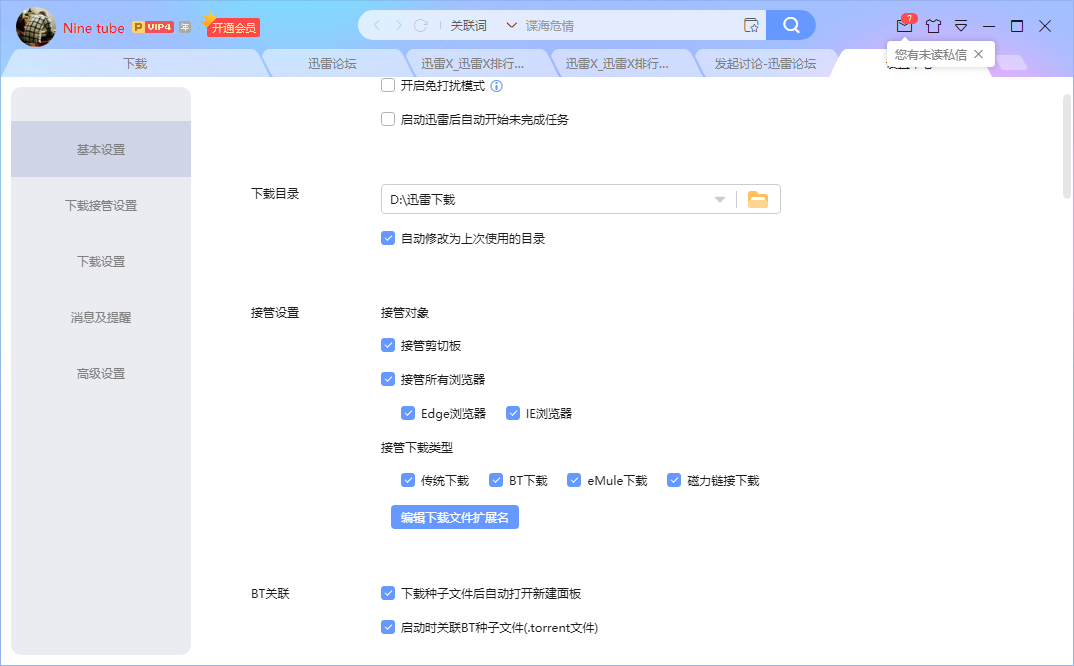The width and height of the screenshot is (1074, 666).
Task: Open the download directory dropdown arrow
Action: (x=720, y=198)
